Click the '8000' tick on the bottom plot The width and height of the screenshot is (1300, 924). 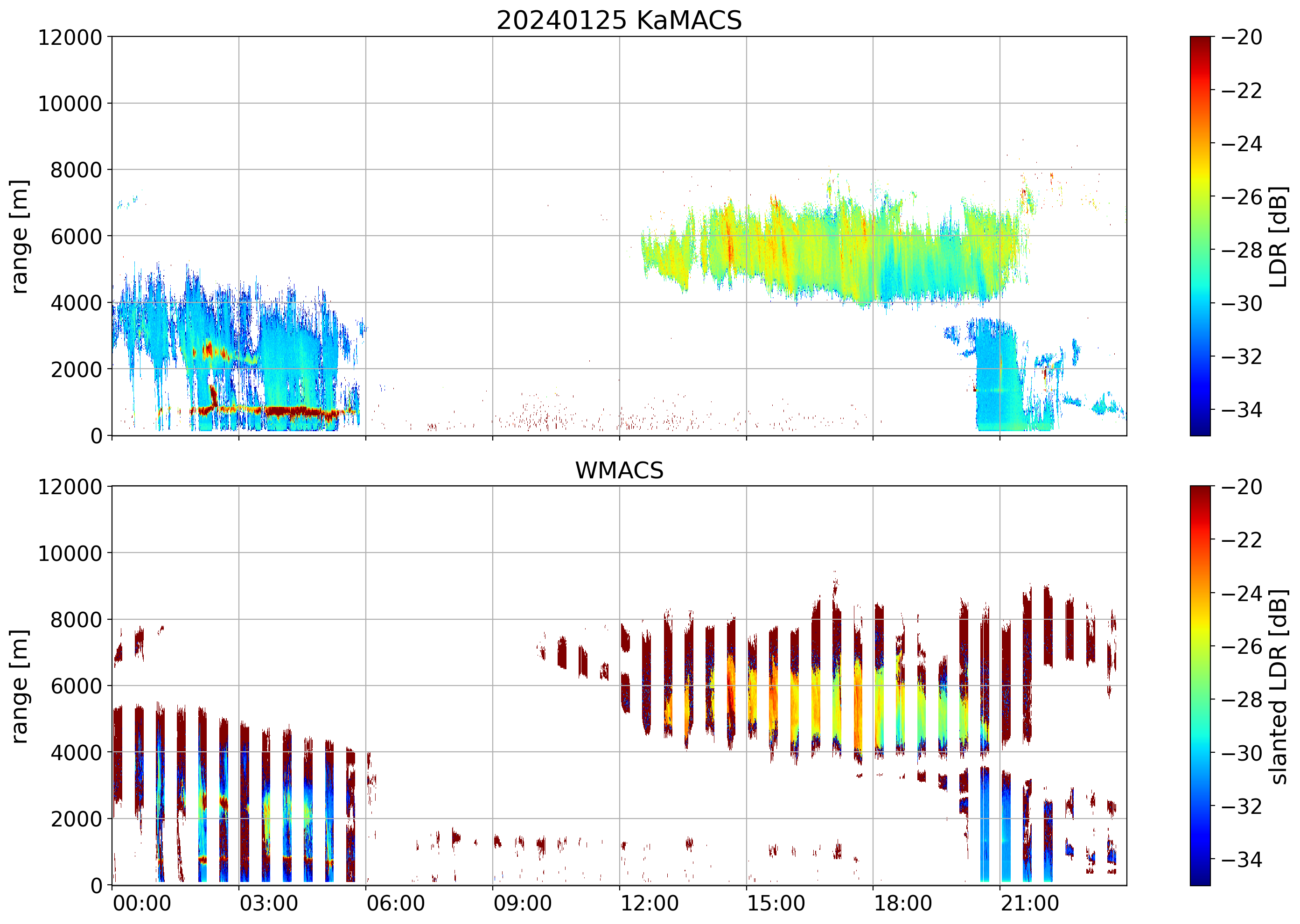76,620
